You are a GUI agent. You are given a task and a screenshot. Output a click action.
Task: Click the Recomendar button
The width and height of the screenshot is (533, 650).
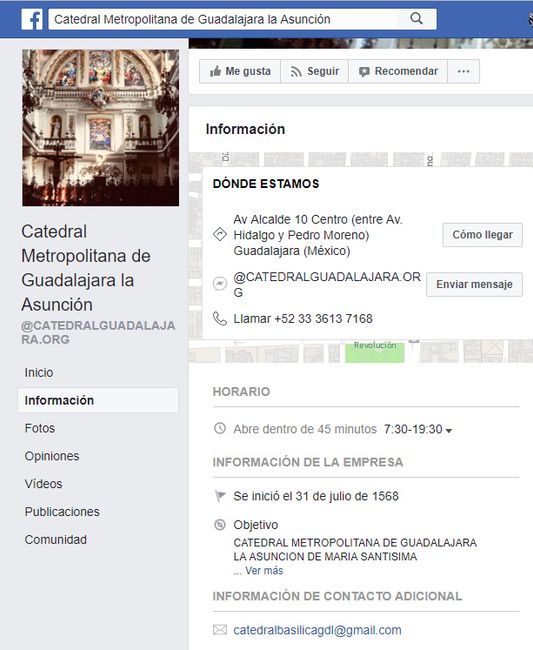point(398,71)
